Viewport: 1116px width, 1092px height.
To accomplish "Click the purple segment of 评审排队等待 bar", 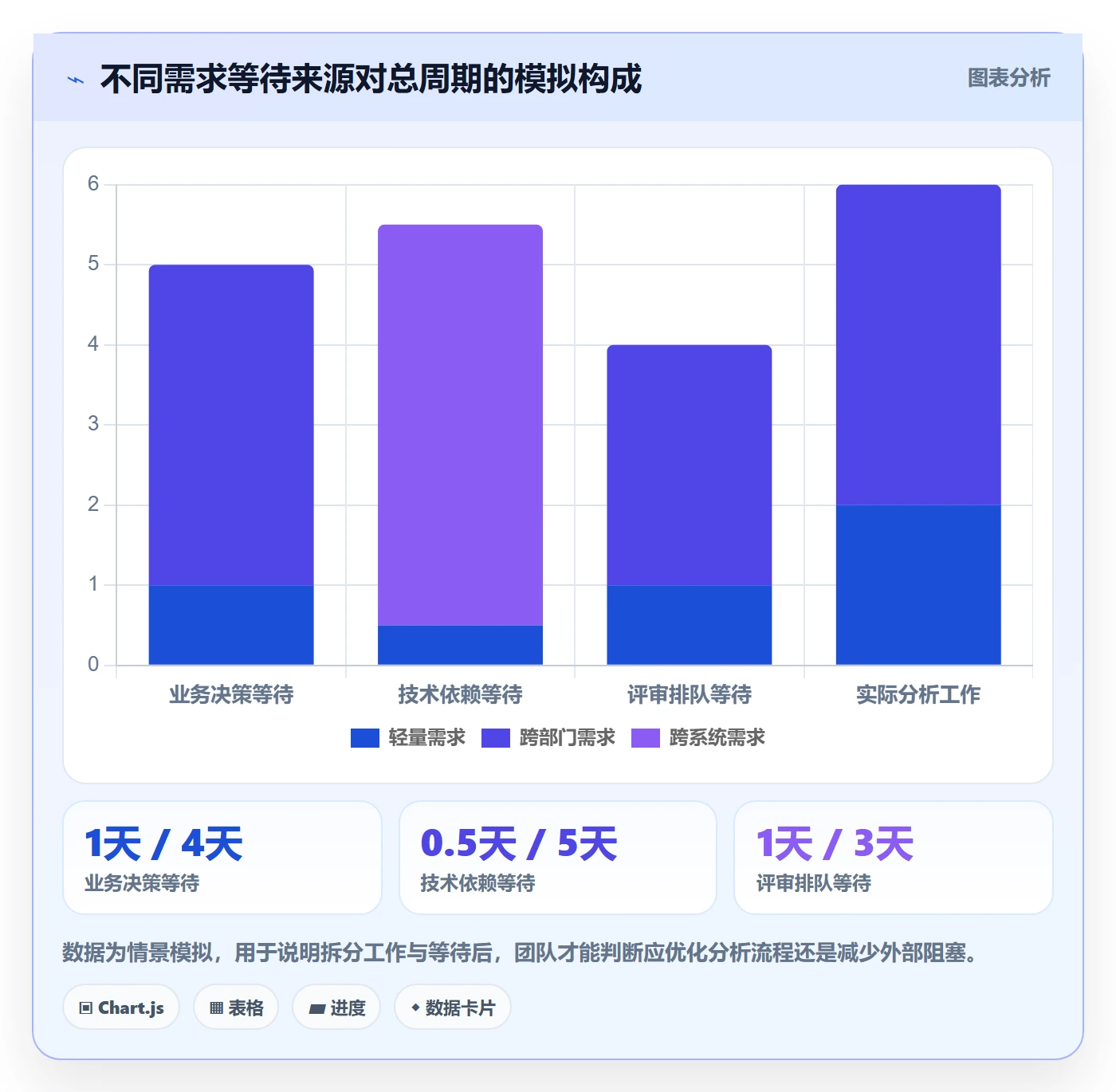I will pyautogui.click(x=690, y=465).
